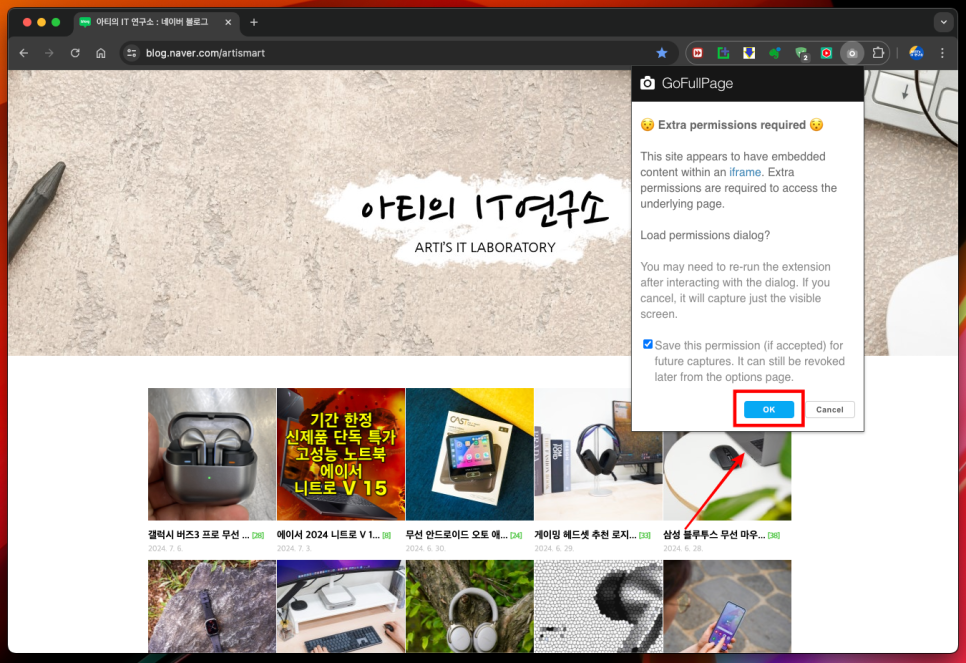Screen dimensions: 966x663
Task: Open the wireless Android Auto device thumbnail
Action: point(469,454)
